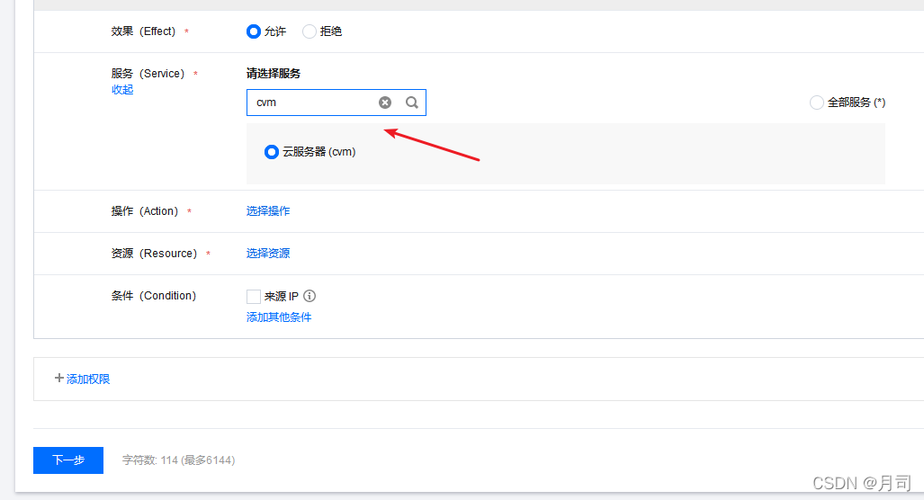The height and width of the screenshot is (500, 924).
Task: Click the plus icon beside 添加权限
Action: [59, 378]
